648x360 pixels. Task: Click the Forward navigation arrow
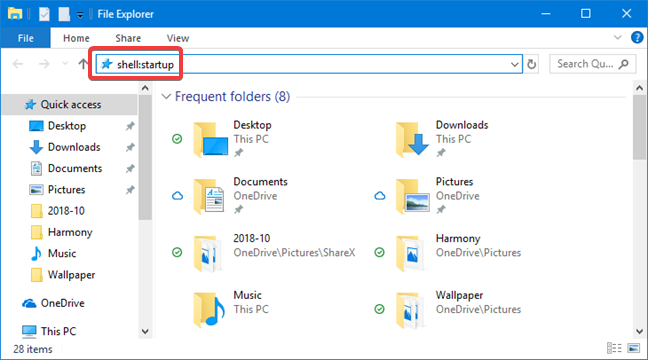click(44, 64)
